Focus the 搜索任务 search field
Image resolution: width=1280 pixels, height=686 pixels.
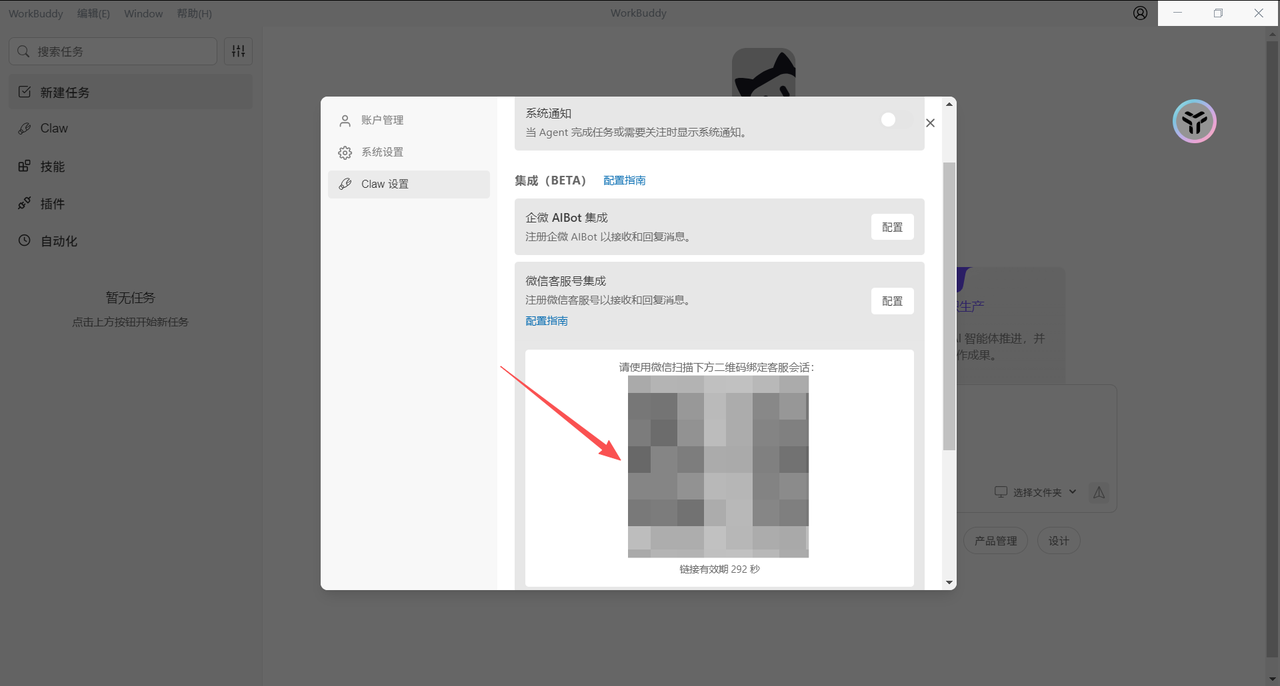[x=113, y=51]
